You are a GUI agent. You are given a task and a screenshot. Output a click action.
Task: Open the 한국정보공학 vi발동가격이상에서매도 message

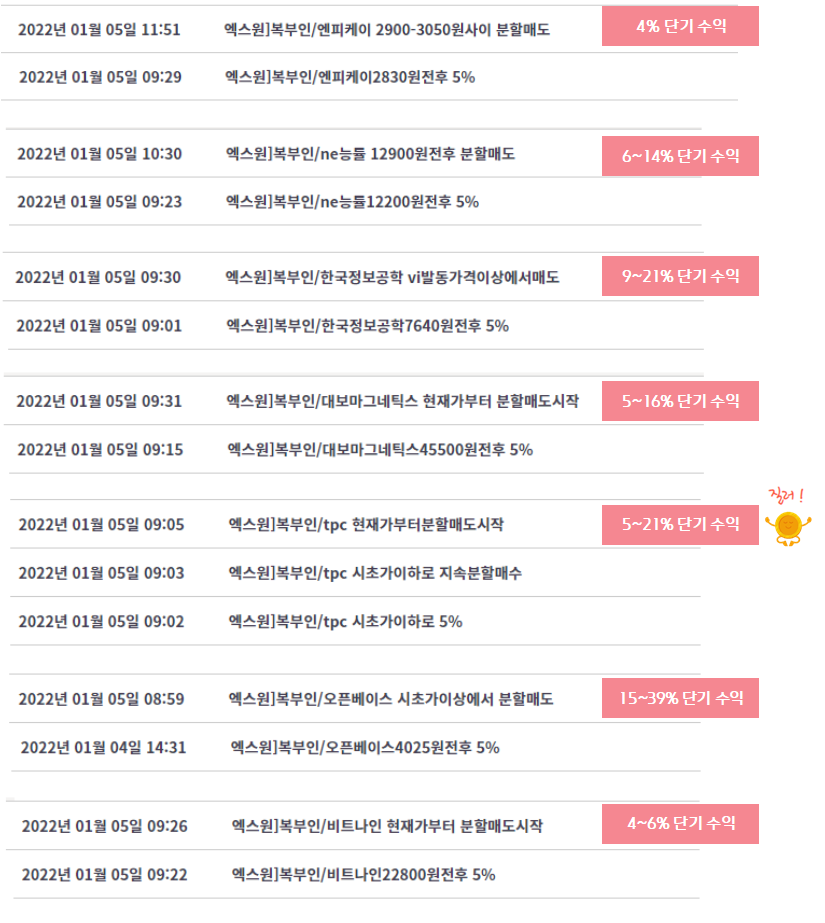pos(392,277)
